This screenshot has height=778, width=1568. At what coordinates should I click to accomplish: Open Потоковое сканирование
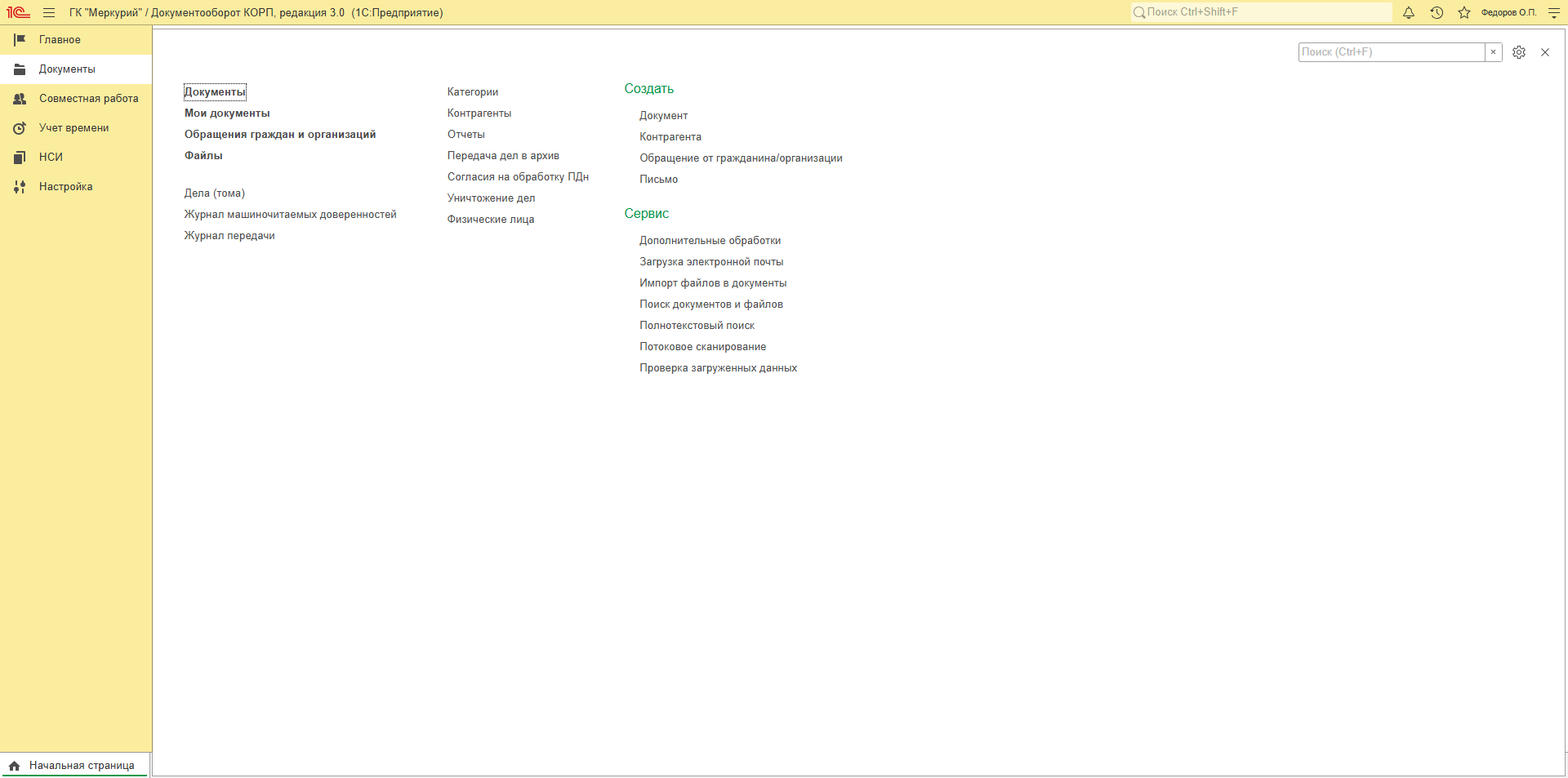coord(702,347)
